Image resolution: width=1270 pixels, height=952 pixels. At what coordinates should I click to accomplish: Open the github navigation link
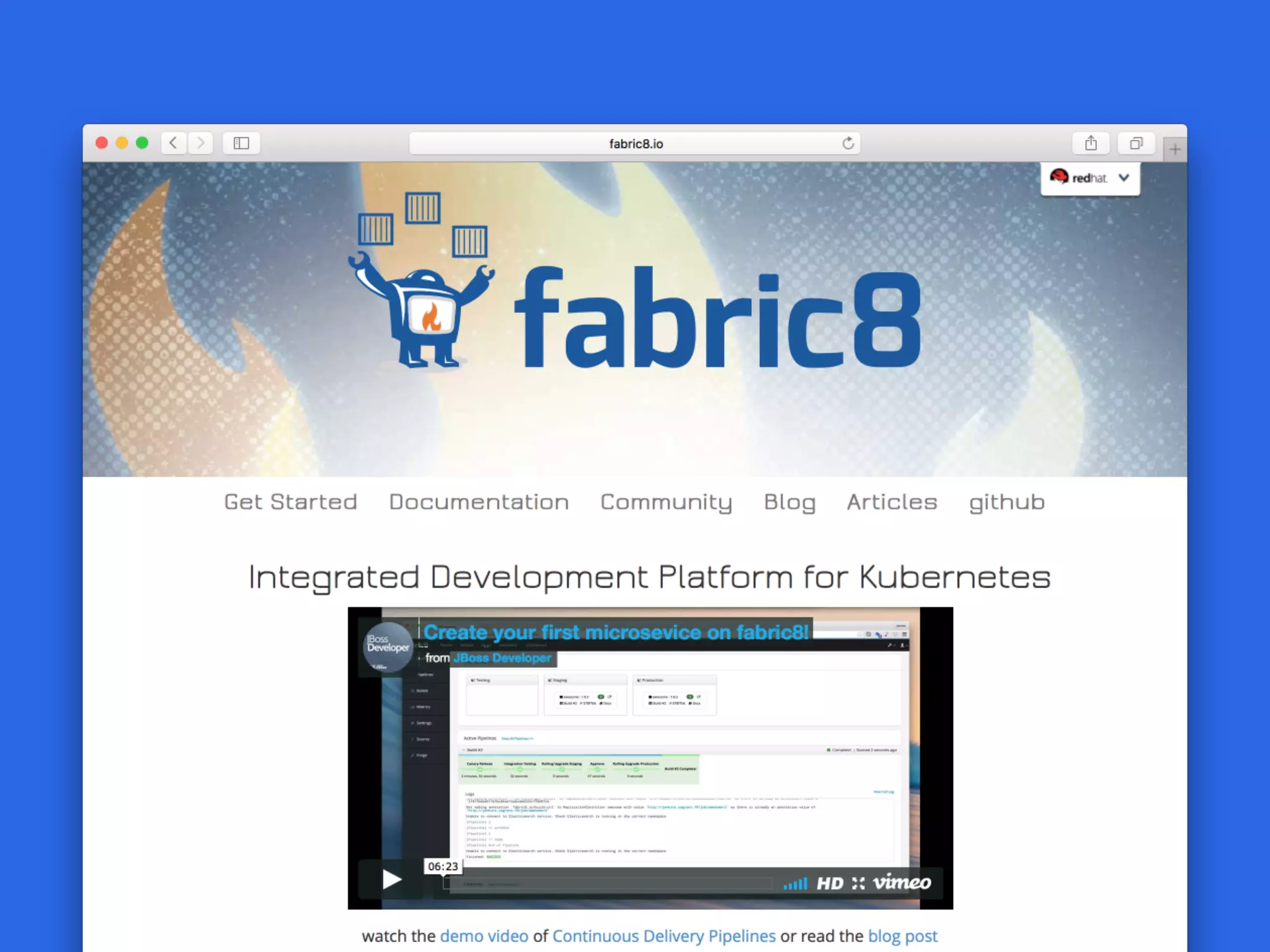click(x=1006, y=502)
